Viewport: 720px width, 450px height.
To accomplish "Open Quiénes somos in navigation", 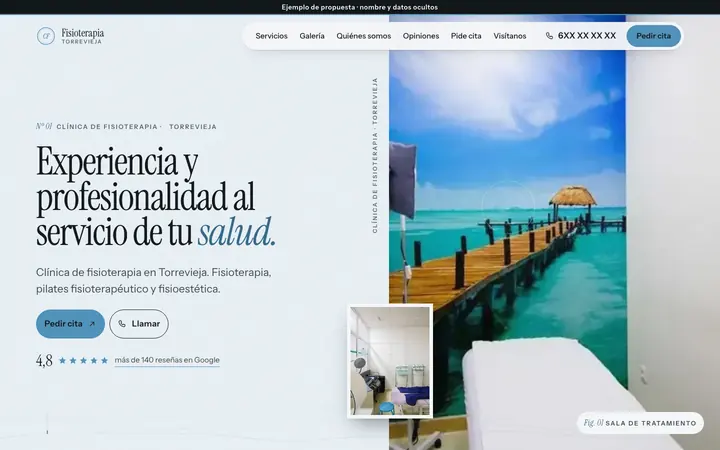I will click(x=364, y=36).
